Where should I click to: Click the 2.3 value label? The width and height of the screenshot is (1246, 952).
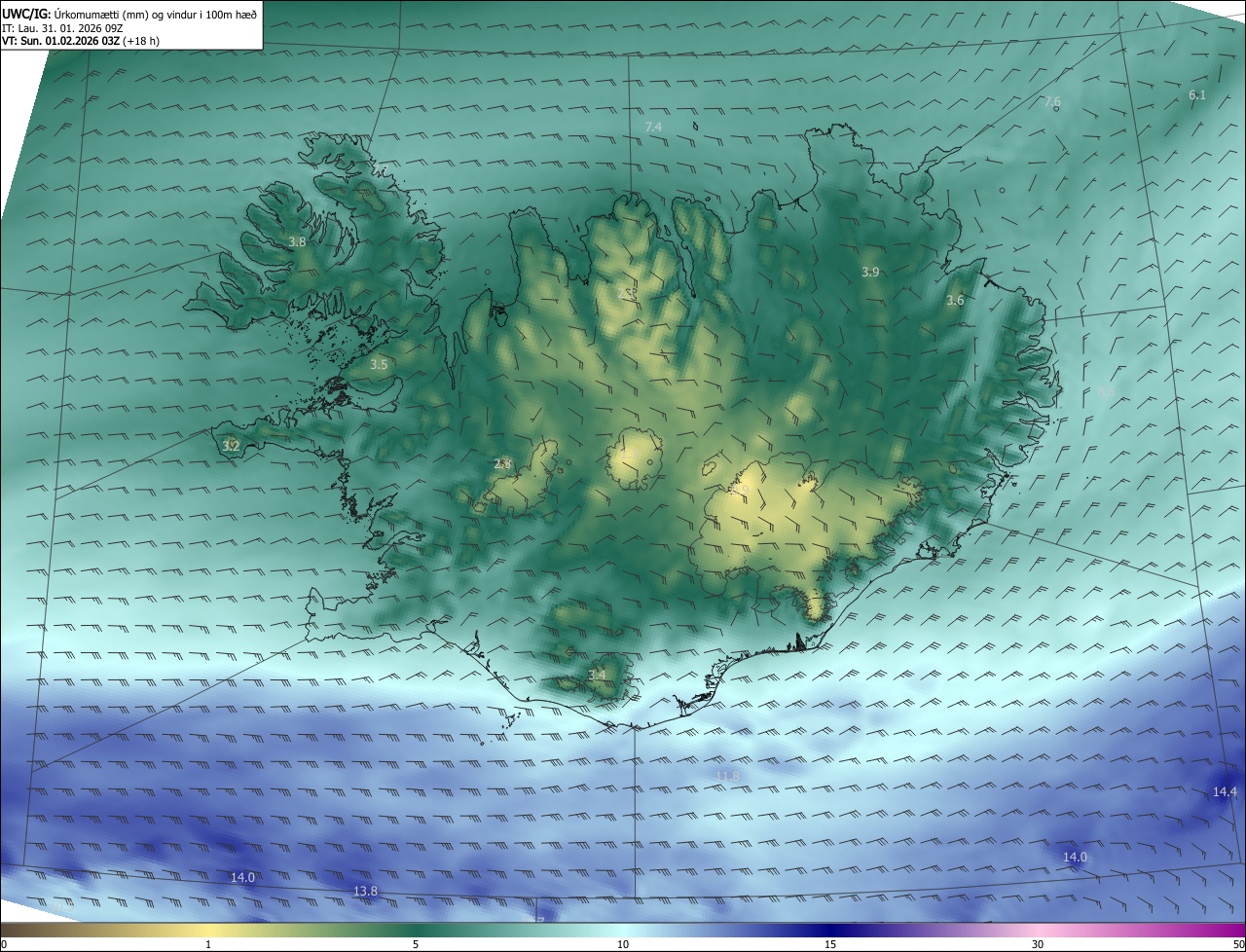pyautogui.click(x=502, y=464)
